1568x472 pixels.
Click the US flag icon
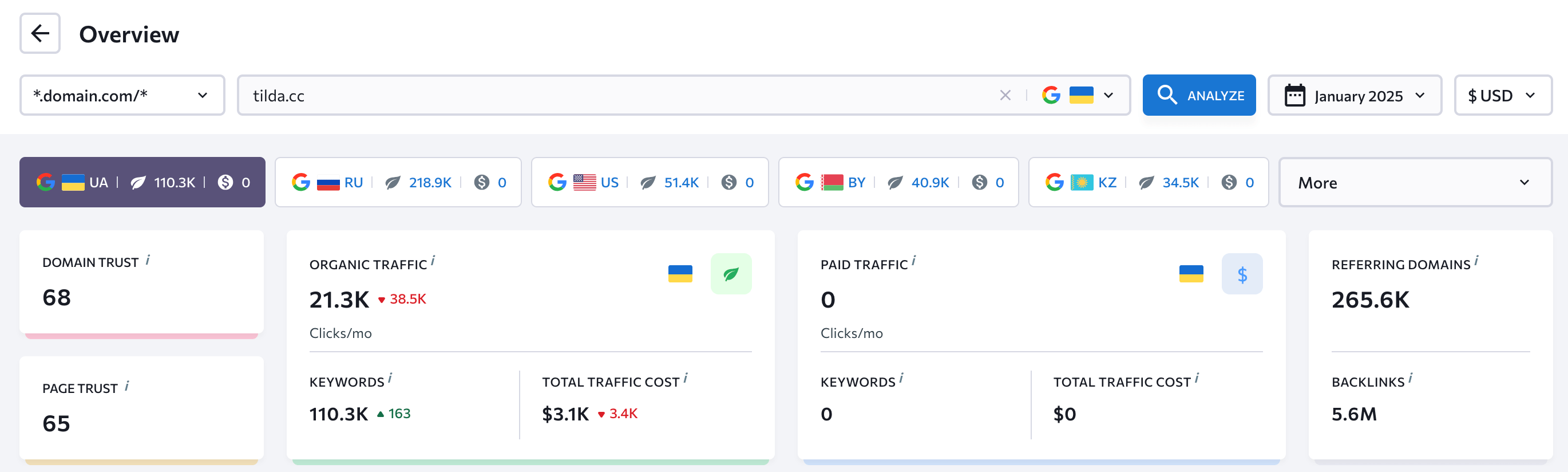584,182
